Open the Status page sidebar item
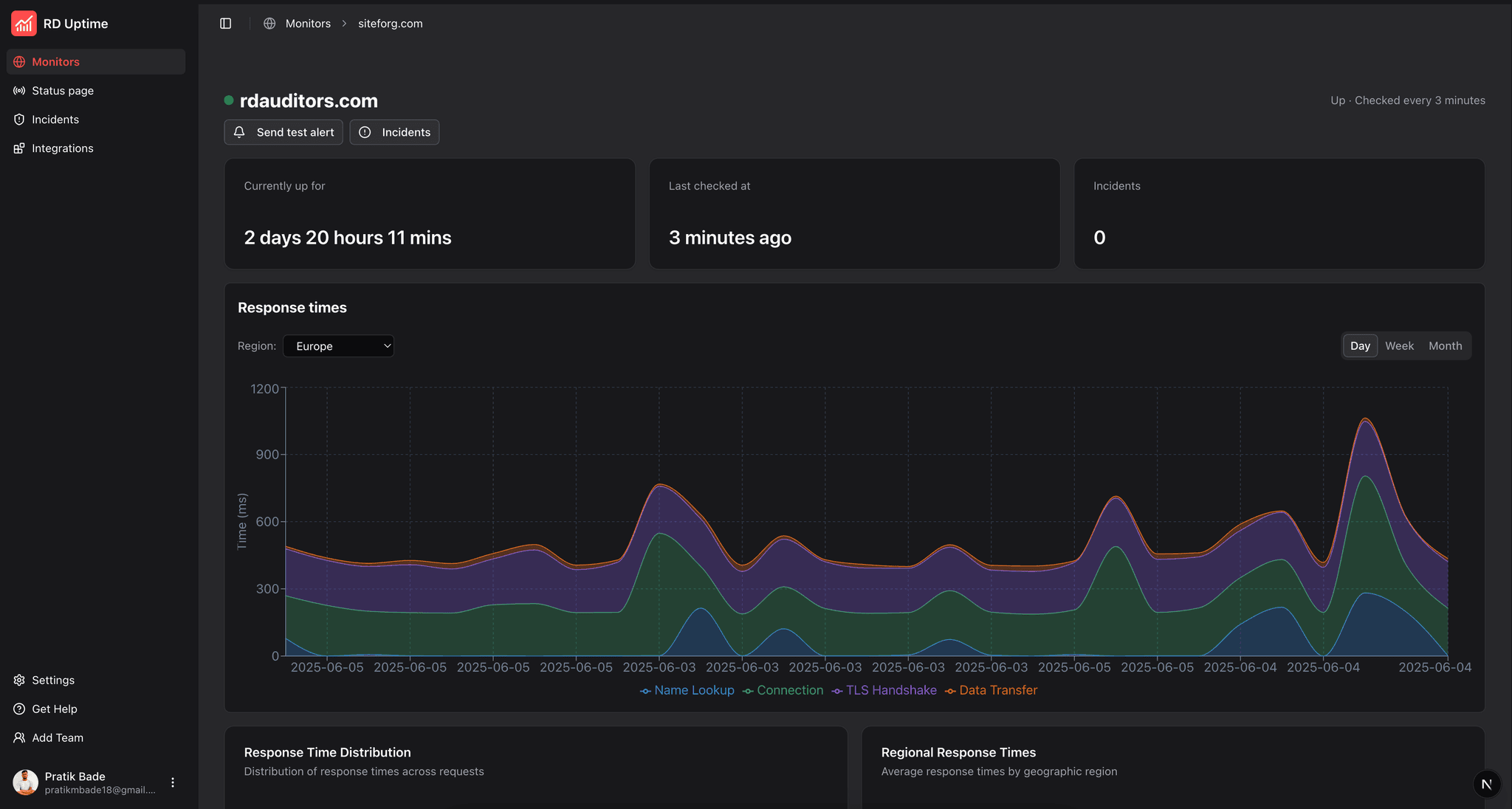 pyautogui.click(x=63, y=91)
